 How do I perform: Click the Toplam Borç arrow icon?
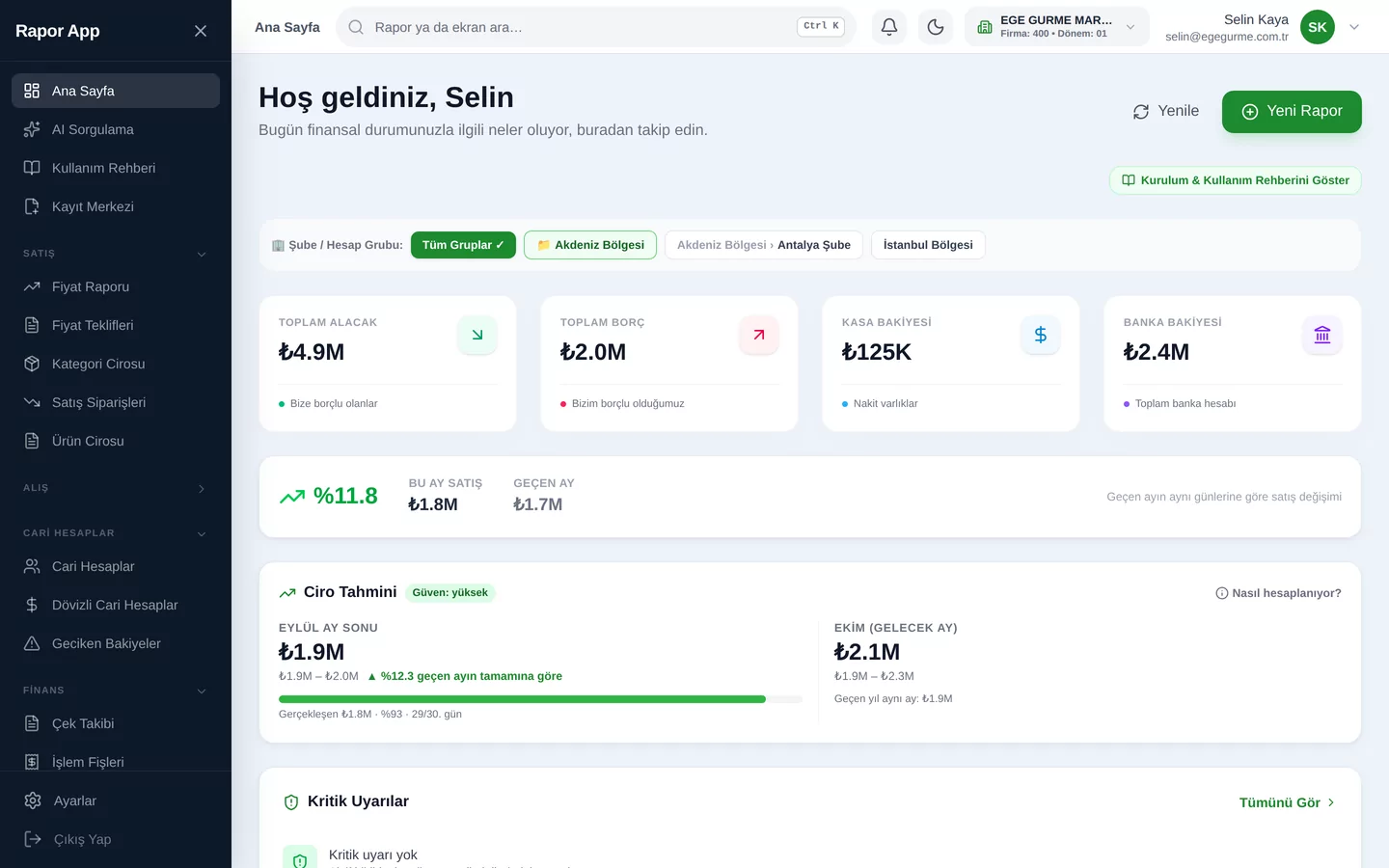point(759,335)
